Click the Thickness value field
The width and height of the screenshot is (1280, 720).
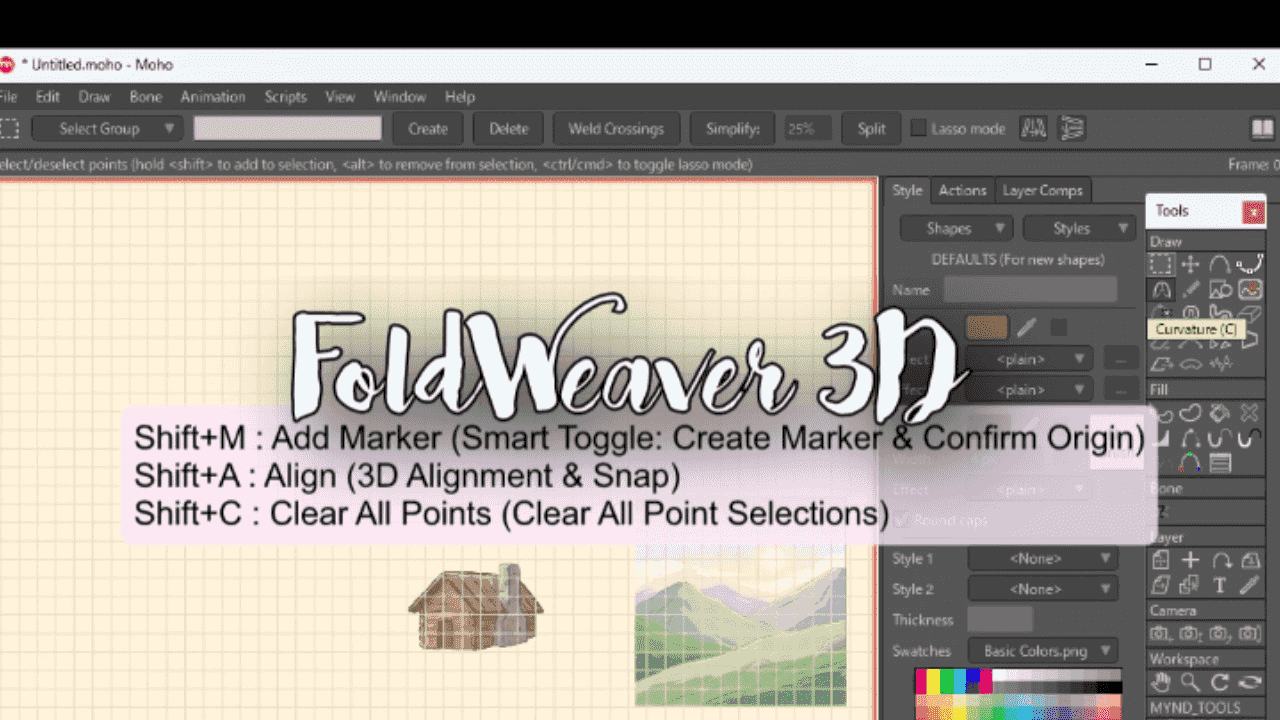tap(1000, 620)
